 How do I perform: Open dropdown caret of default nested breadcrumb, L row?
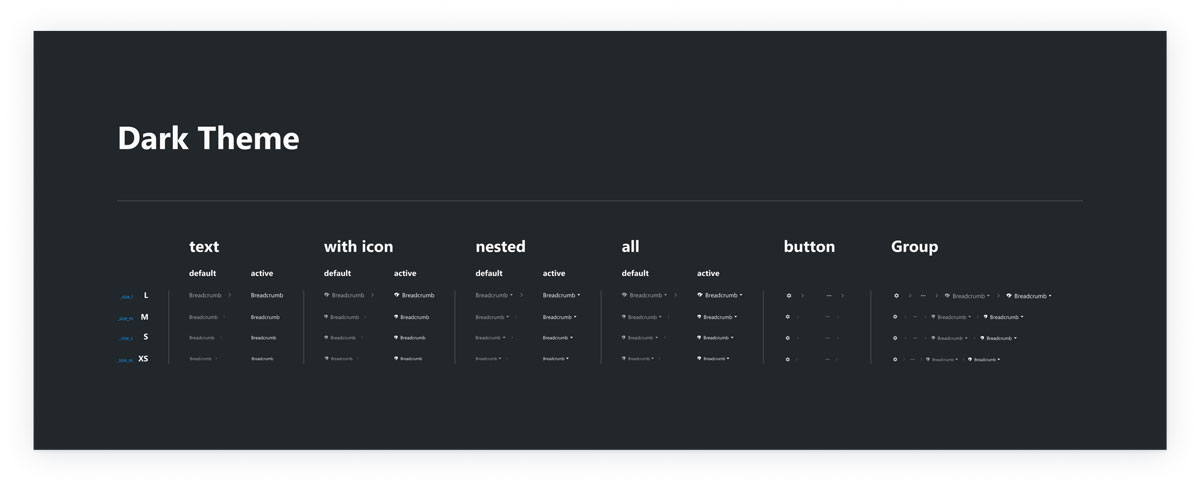tap(511, 296)
